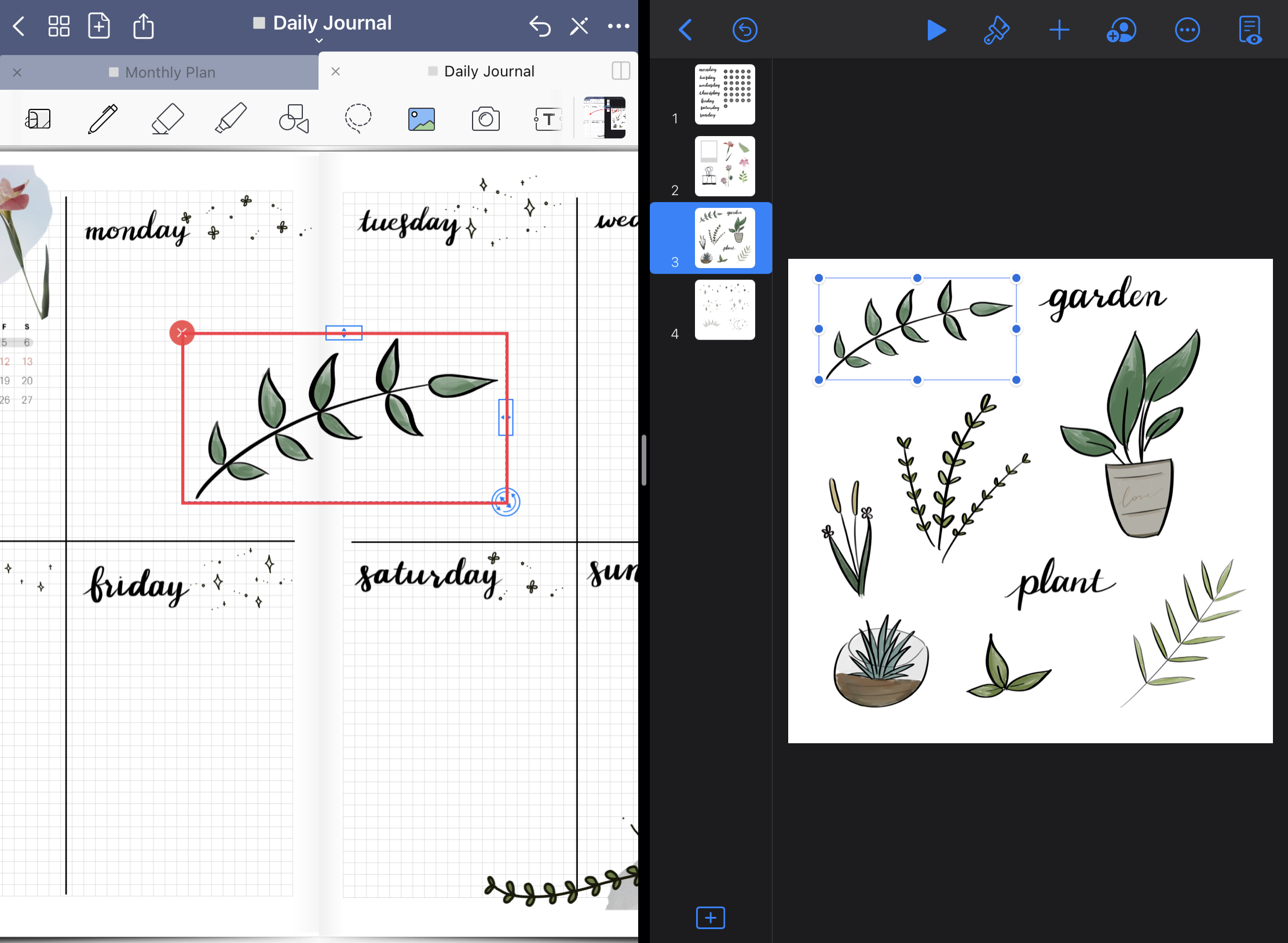Open the Camera tool

(485, 119)
